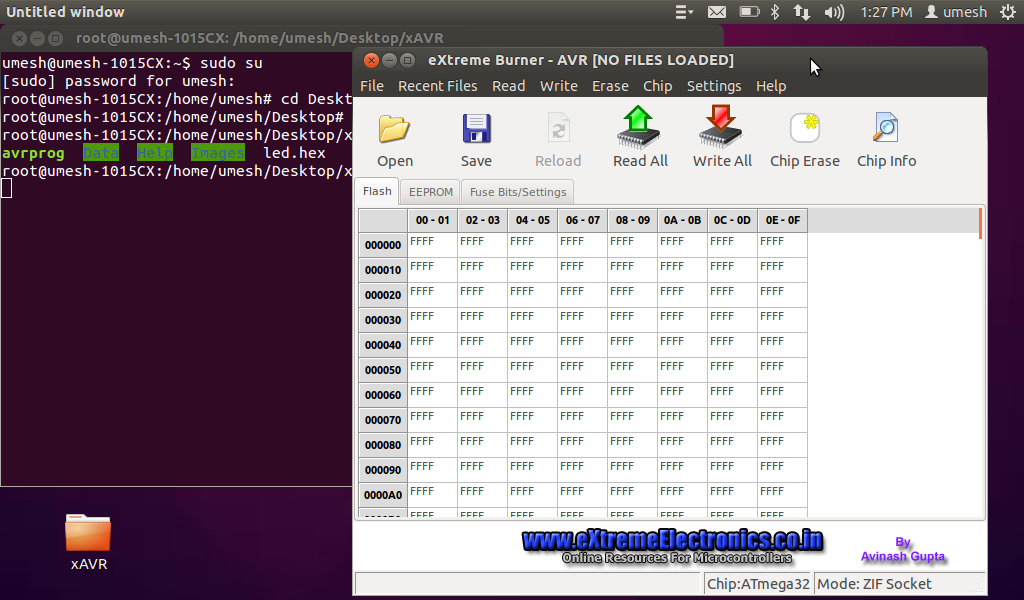Expand the Recent Files menu

click(437, 86)
